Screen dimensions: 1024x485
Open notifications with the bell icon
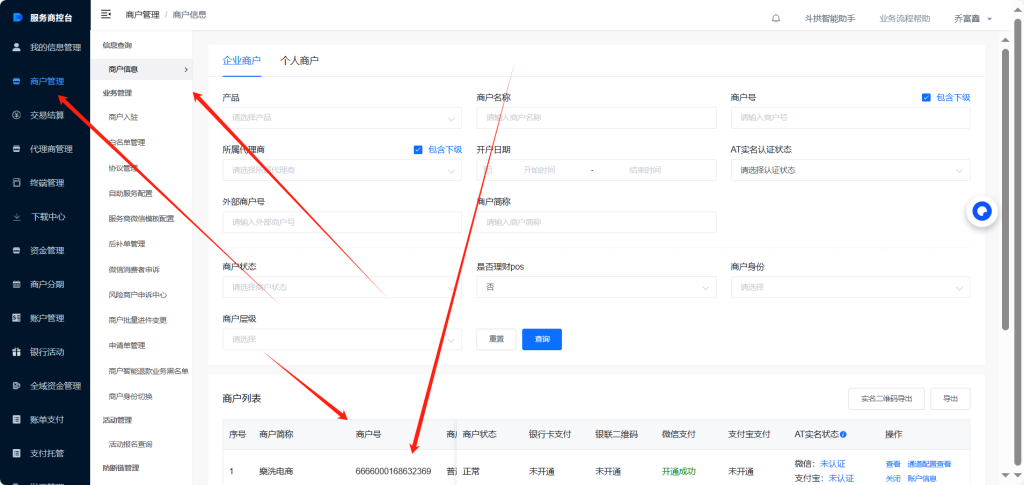click(x=776, y=18)
